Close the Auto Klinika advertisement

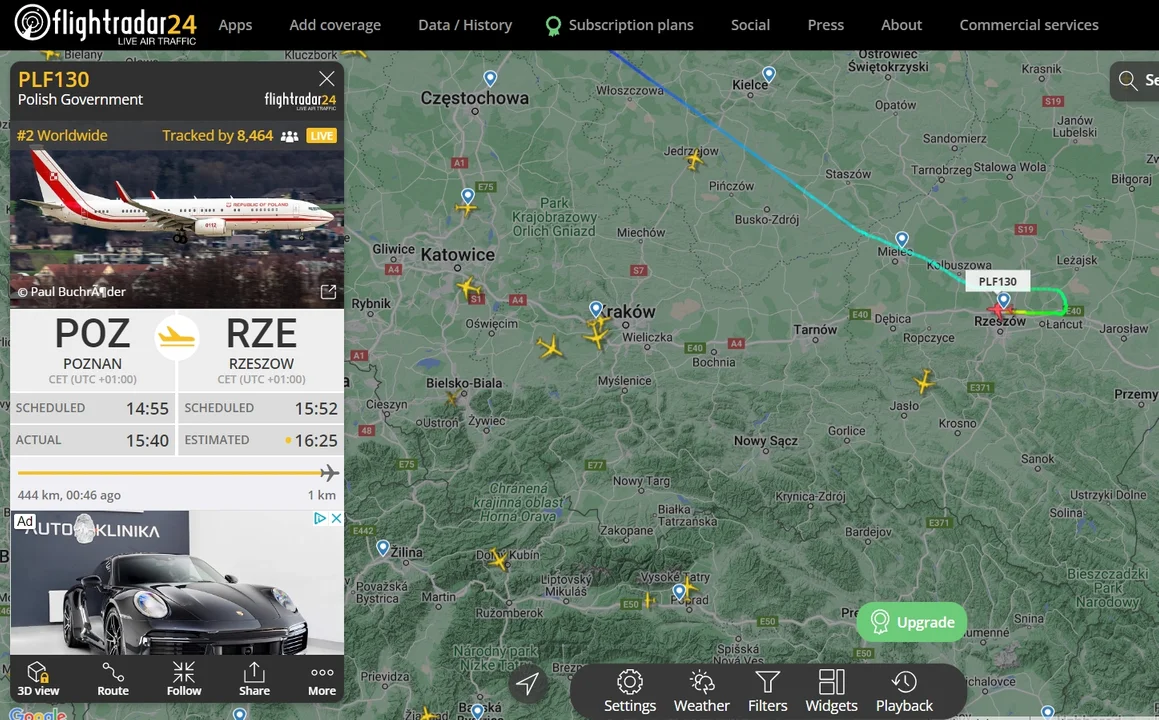[x=336, y=518]
